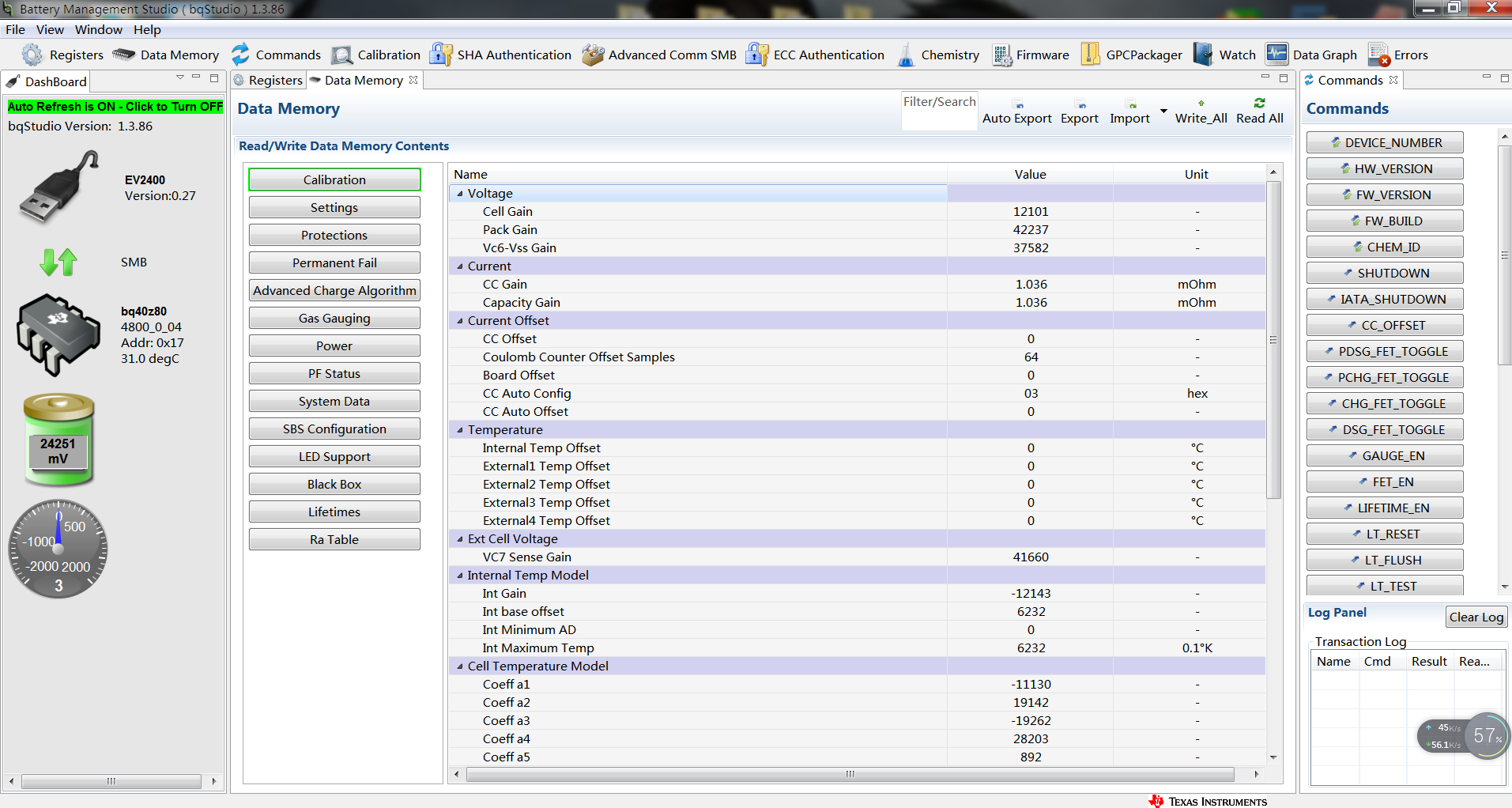
Task: Open the View menu
Action: (x=50, y=29)
